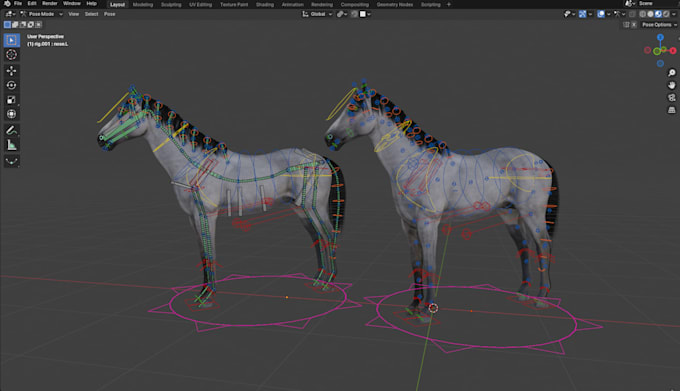
Task: Switch to rendered viewport shading
Action: (x=667, y=14)
